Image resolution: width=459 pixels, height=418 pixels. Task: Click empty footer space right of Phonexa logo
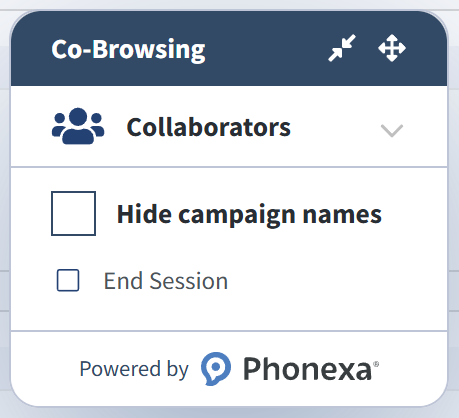pos(412,369)
